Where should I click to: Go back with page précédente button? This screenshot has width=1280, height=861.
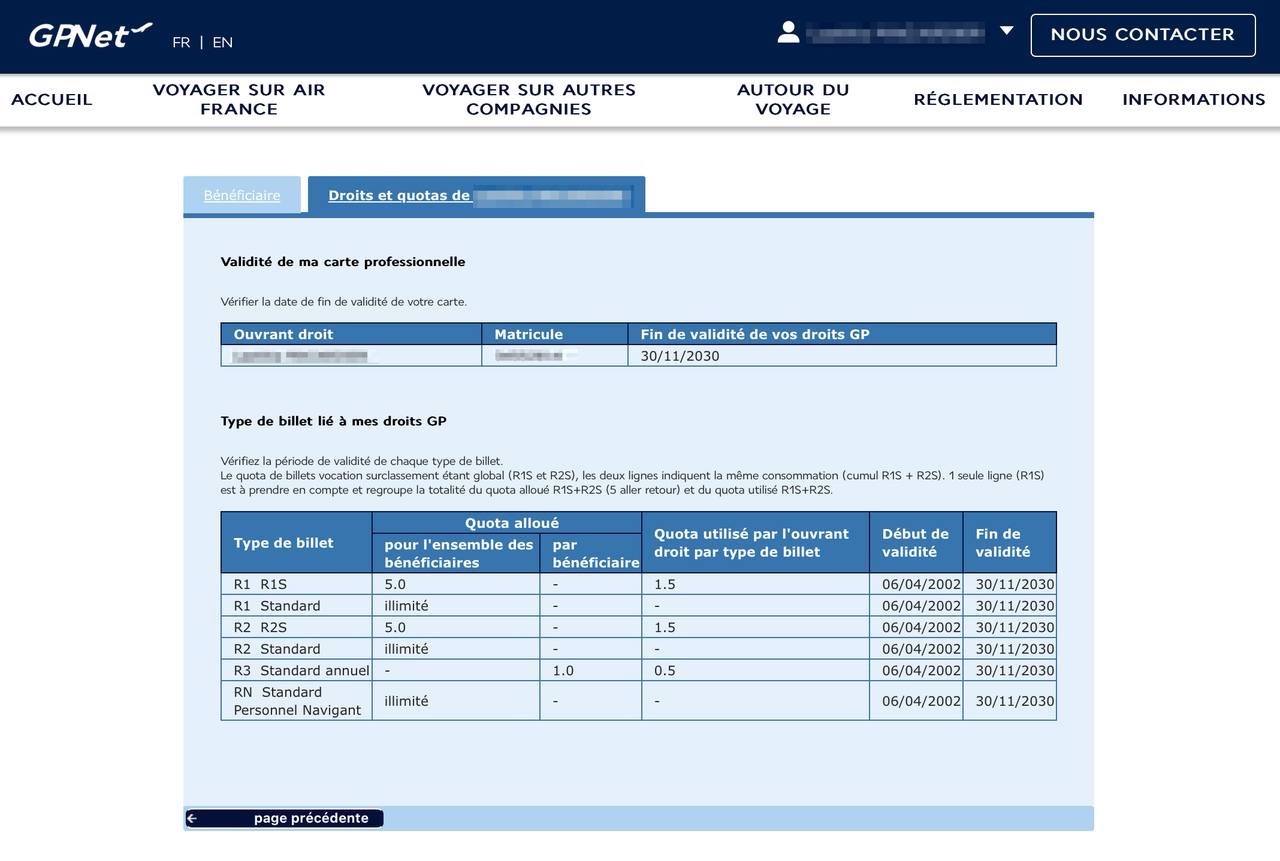point(284,818)
